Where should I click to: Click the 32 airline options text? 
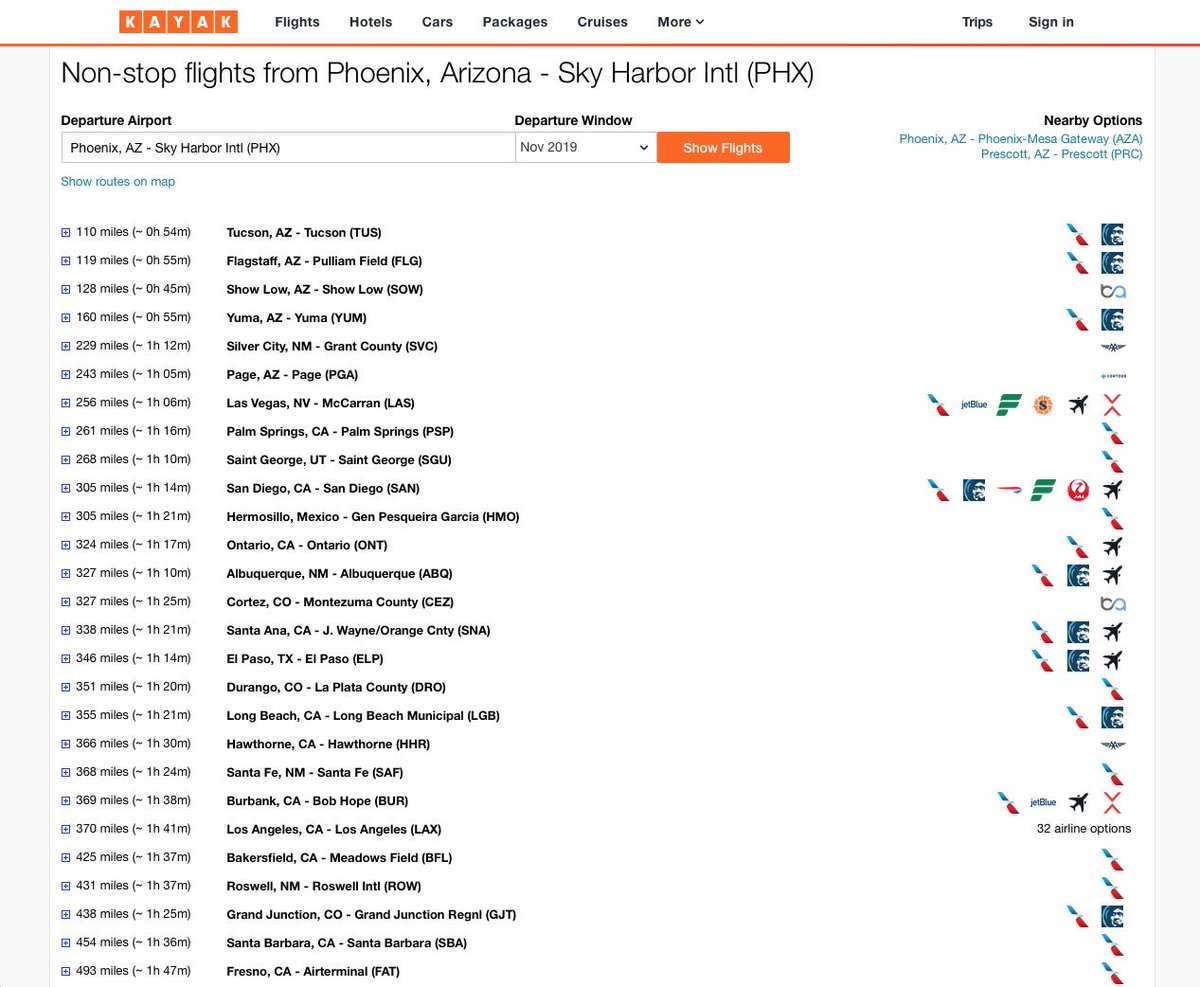(1084, 829)
